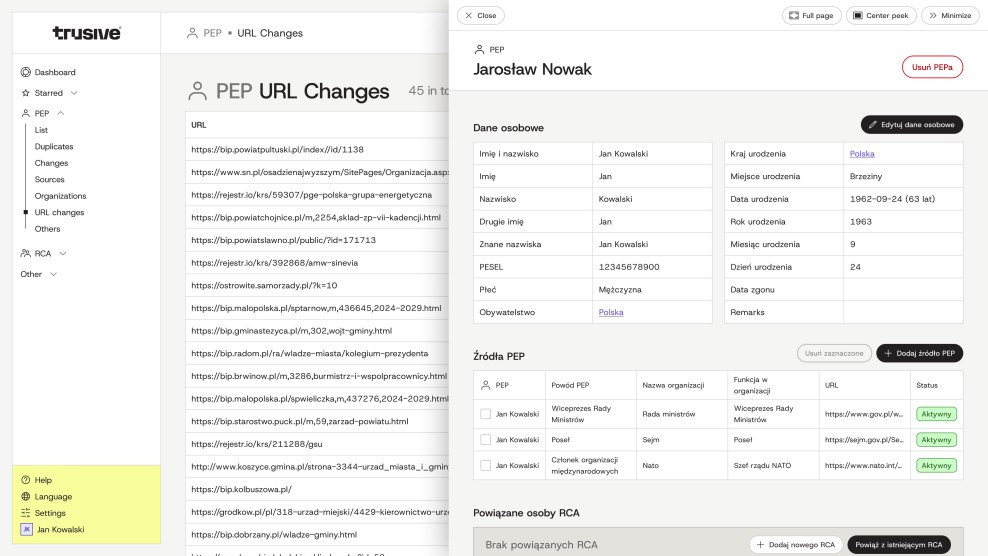Click the Starred star icon
The height and width of the screenshot is (556, 988).
coord(26,93)
